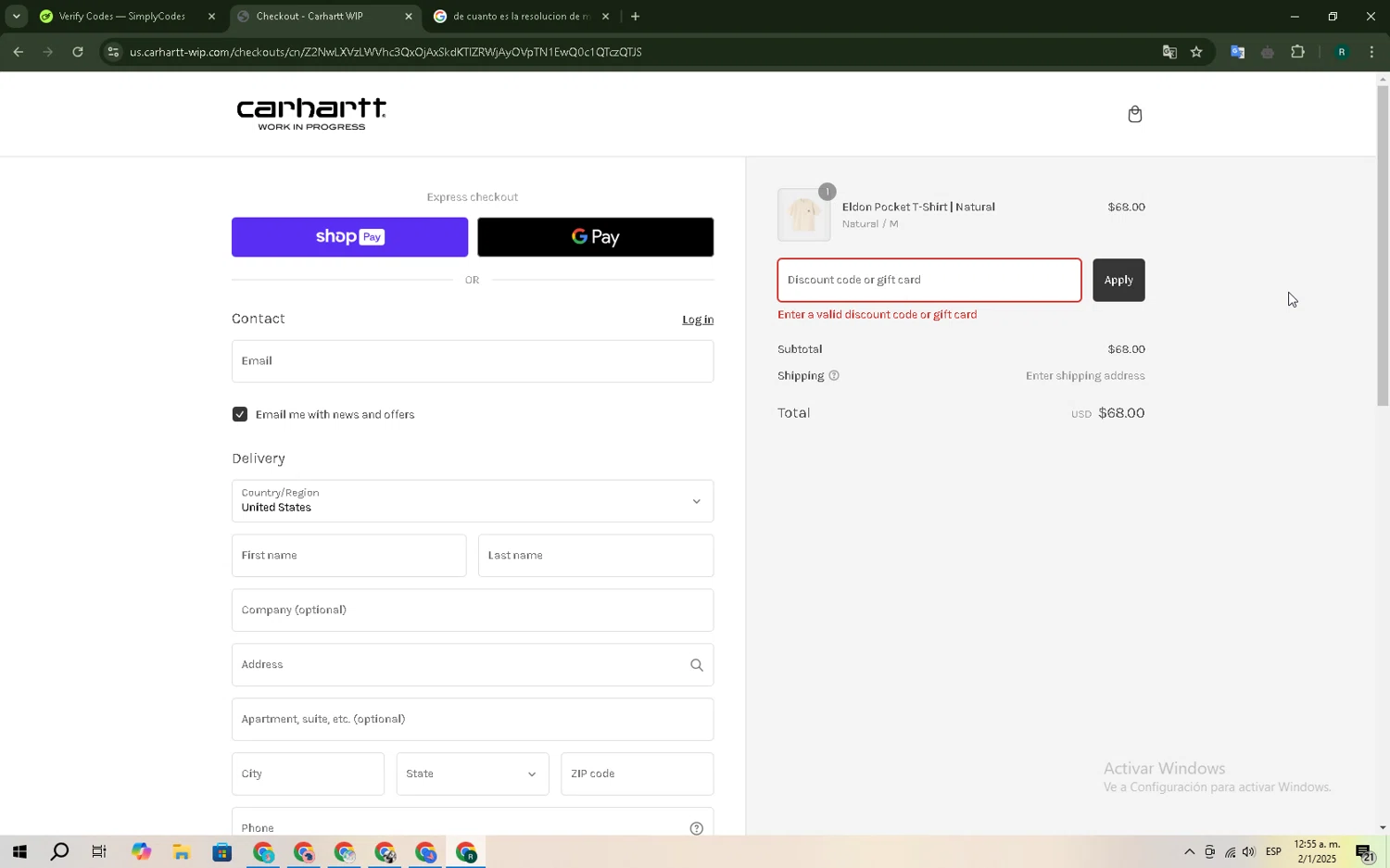This screenshot has width=1390, height=868.
Task: Click the Eldon Pocket T-Shirt product thumbnail
Action: [803, 215]
